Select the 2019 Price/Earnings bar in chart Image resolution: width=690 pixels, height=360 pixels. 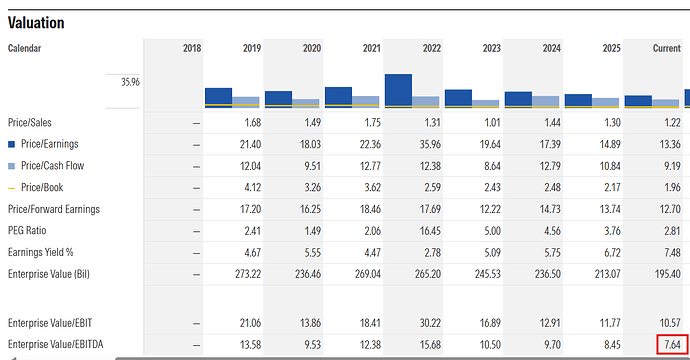click(218, 97)
